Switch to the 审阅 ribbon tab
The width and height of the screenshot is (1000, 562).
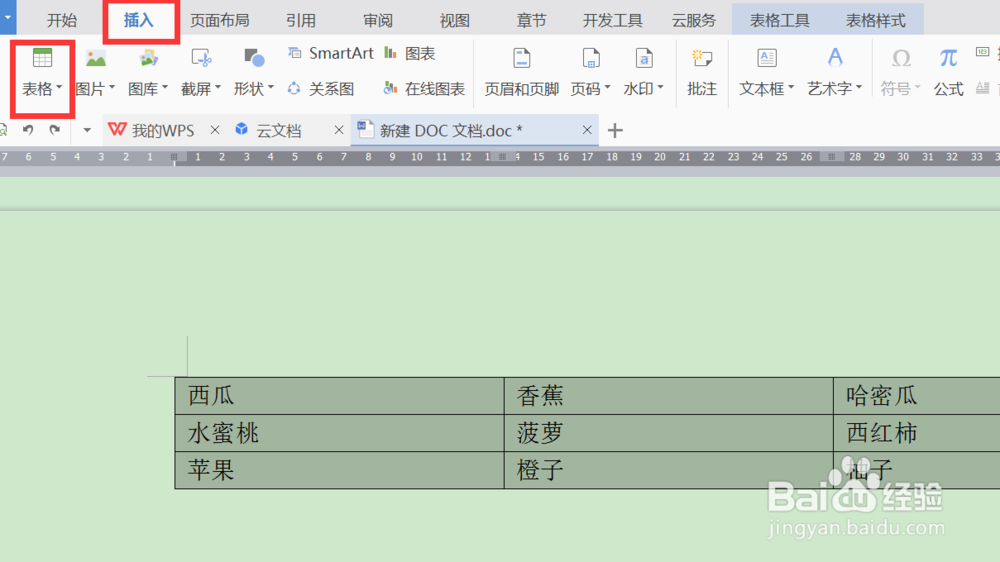tap(378, 20)
